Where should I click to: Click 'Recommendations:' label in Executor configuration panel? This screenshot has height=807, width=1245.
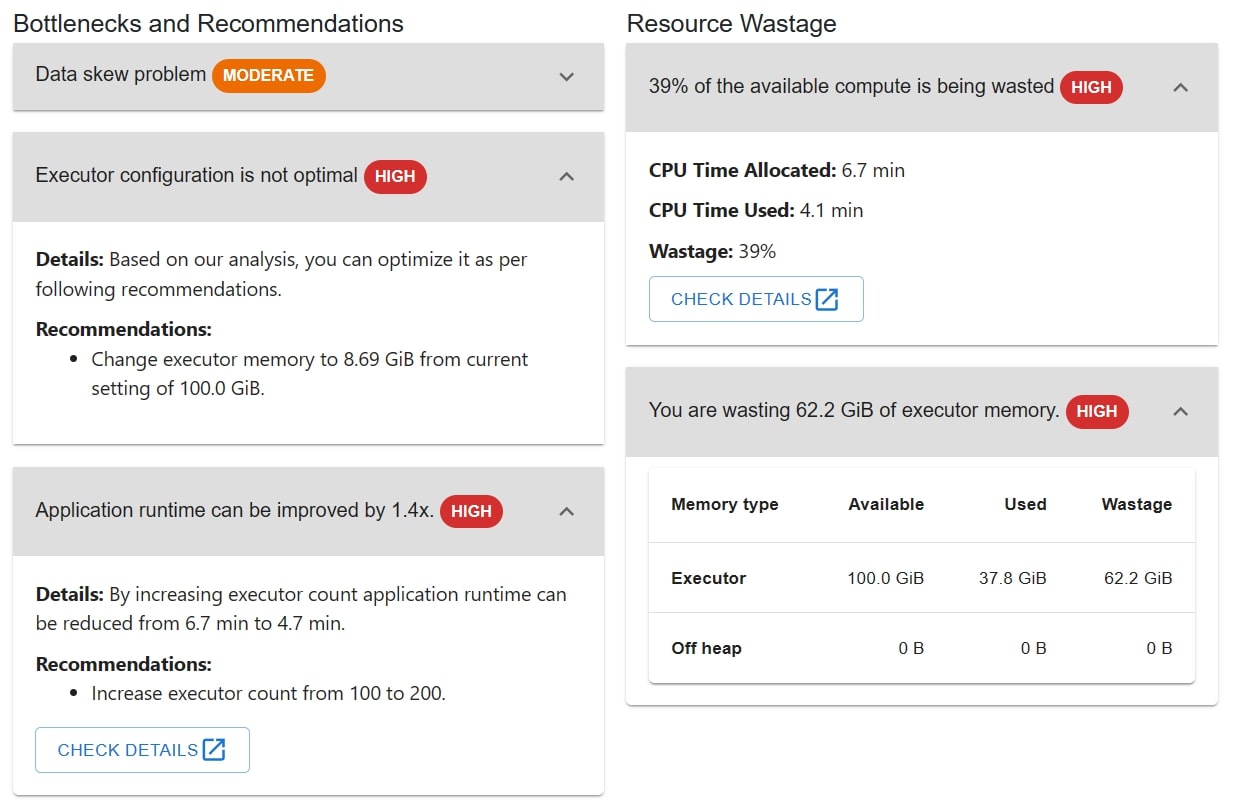pos(123,329)
